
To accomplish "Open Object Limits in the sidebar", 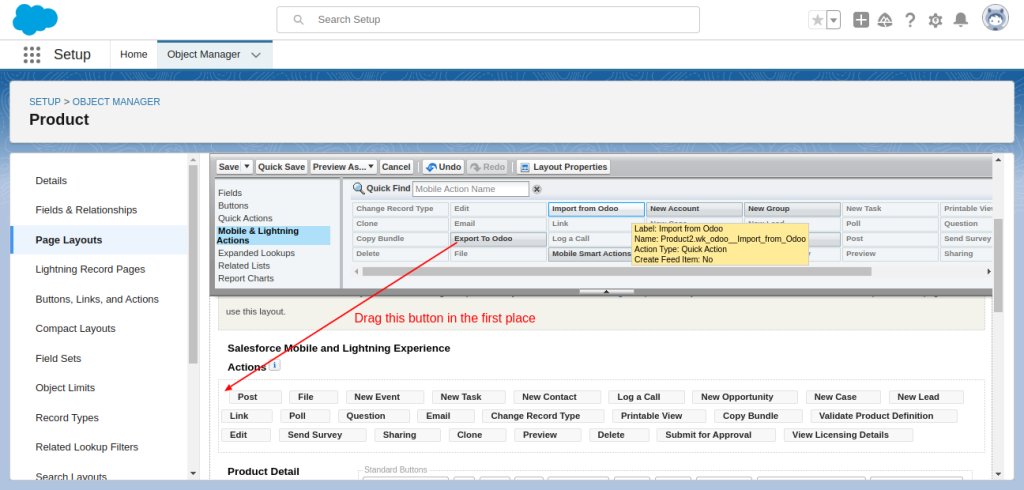I will coord(65,388).
